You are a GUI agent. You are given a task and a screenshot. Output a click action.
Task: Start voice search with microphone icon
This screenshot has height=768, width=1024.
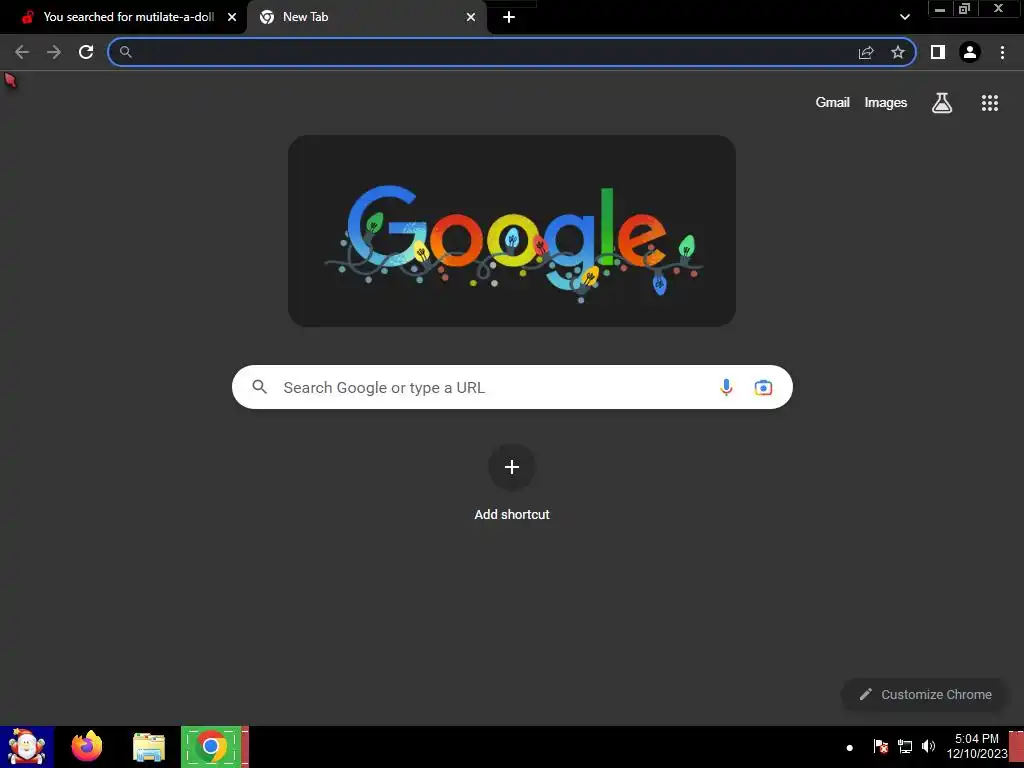click(x=726, y=387)
